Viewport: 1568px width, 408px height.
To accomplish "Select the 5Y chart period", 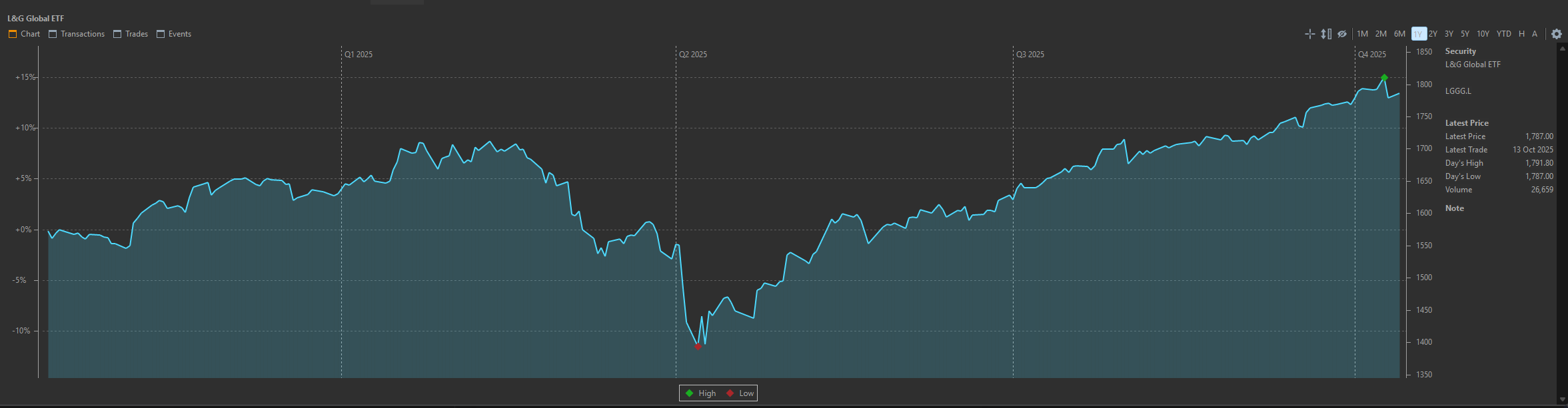I will point(1465,34).
